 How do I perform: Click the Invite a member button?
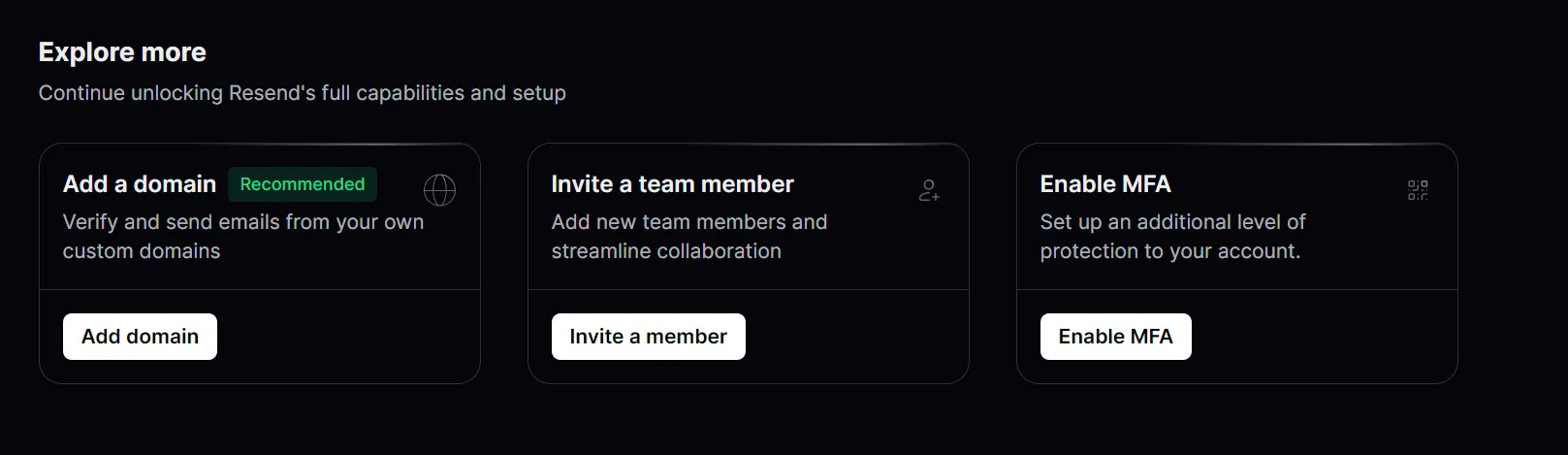(648, 337)
